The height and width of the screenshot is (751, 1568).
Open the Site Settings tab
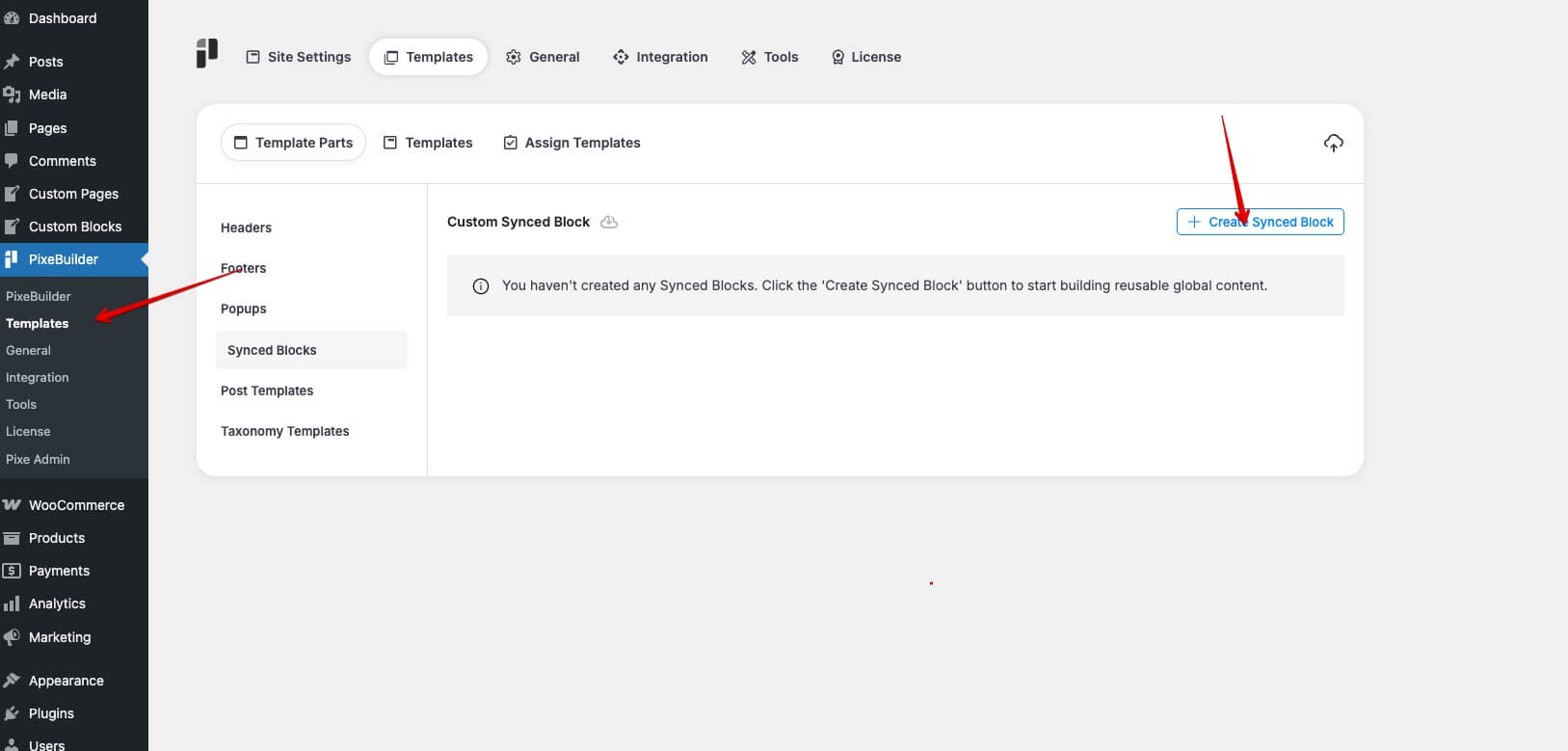tap(299, 57)
